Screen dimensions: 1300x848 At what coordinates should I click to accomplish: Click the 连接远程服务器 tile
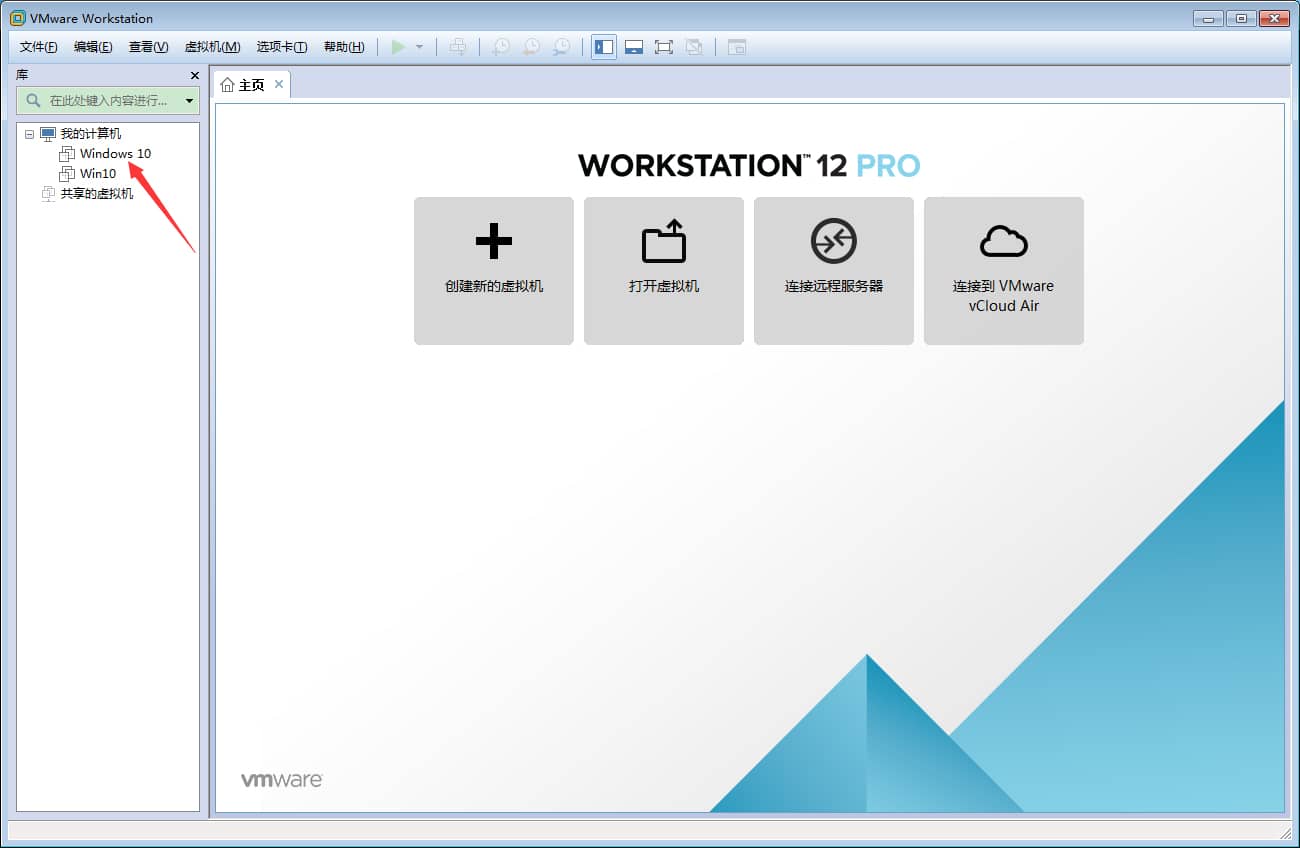(x=834, y=271)
